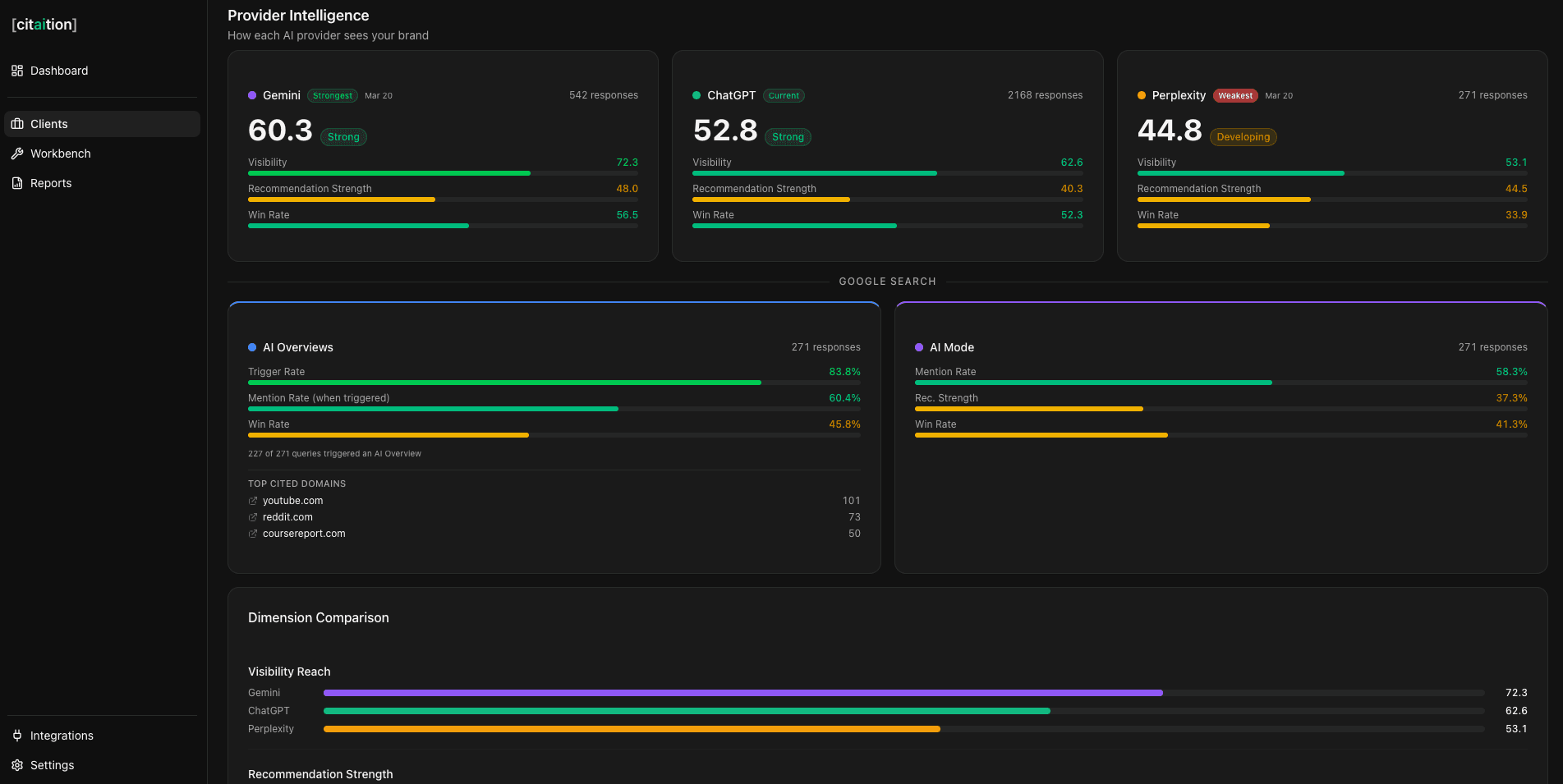
Task: Click the 41.3% Win Rate value
Action: coord(1511,424)
